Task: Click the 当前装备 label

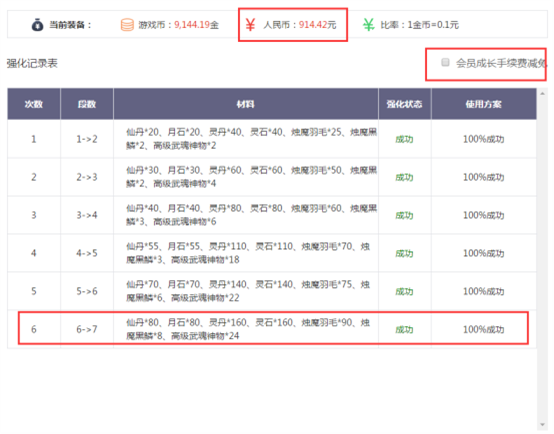Action: coord(70,25)
